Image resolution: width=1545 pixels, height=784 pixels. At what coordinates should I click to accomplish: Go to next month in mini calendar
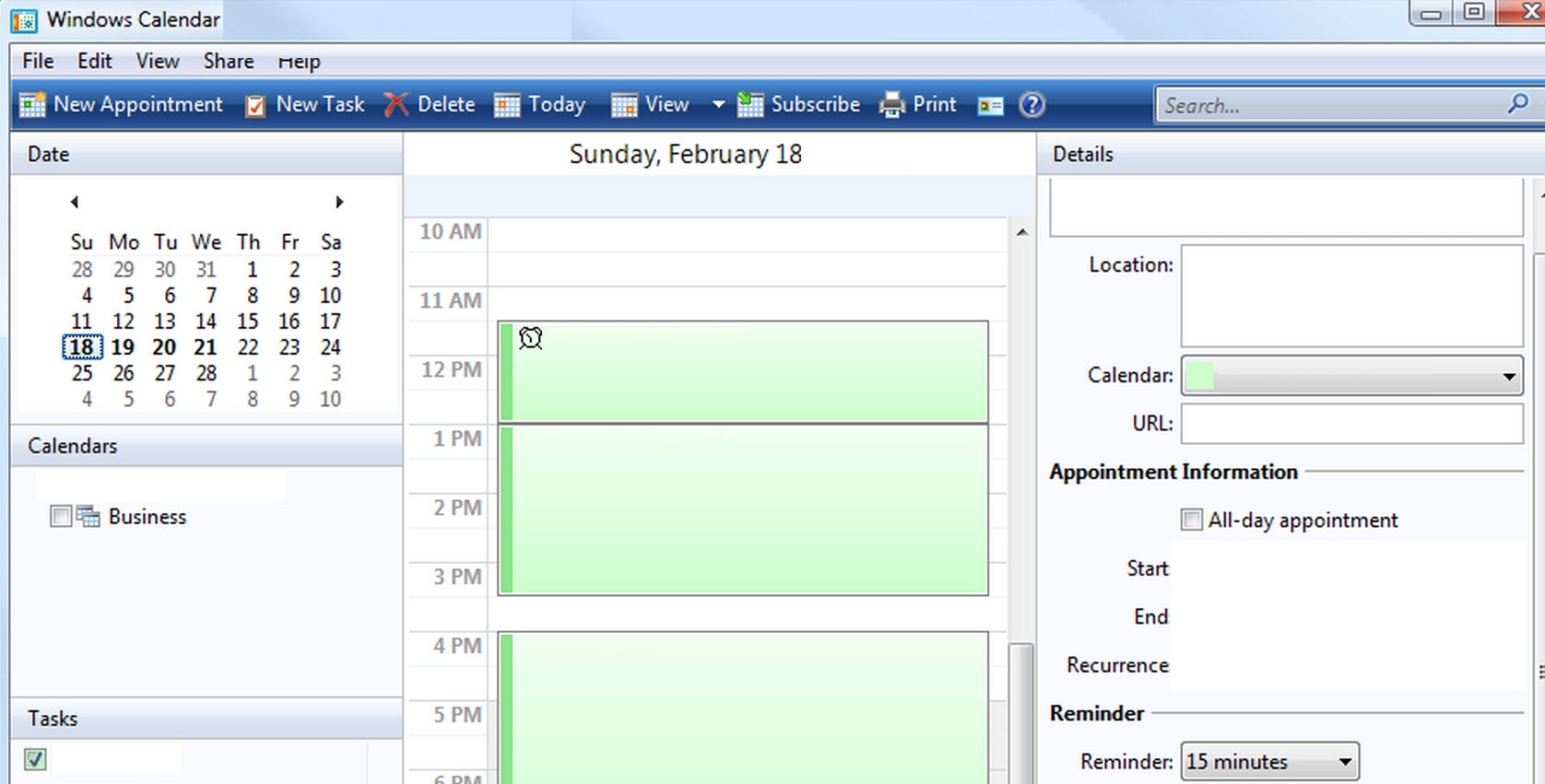[x=339, y=202]
